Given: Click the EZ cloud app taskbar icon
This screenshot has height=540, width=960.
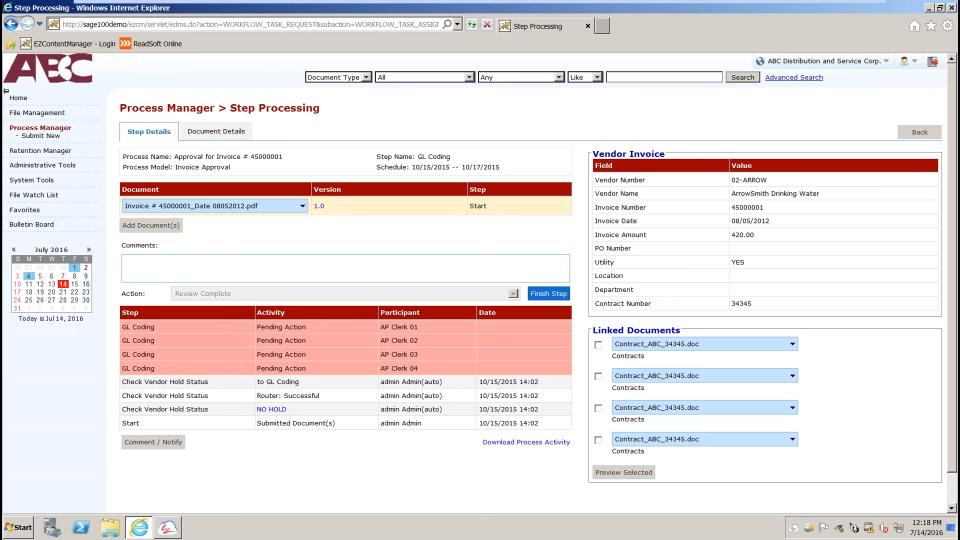Looking at the screenshot, I should coord(168,527).
